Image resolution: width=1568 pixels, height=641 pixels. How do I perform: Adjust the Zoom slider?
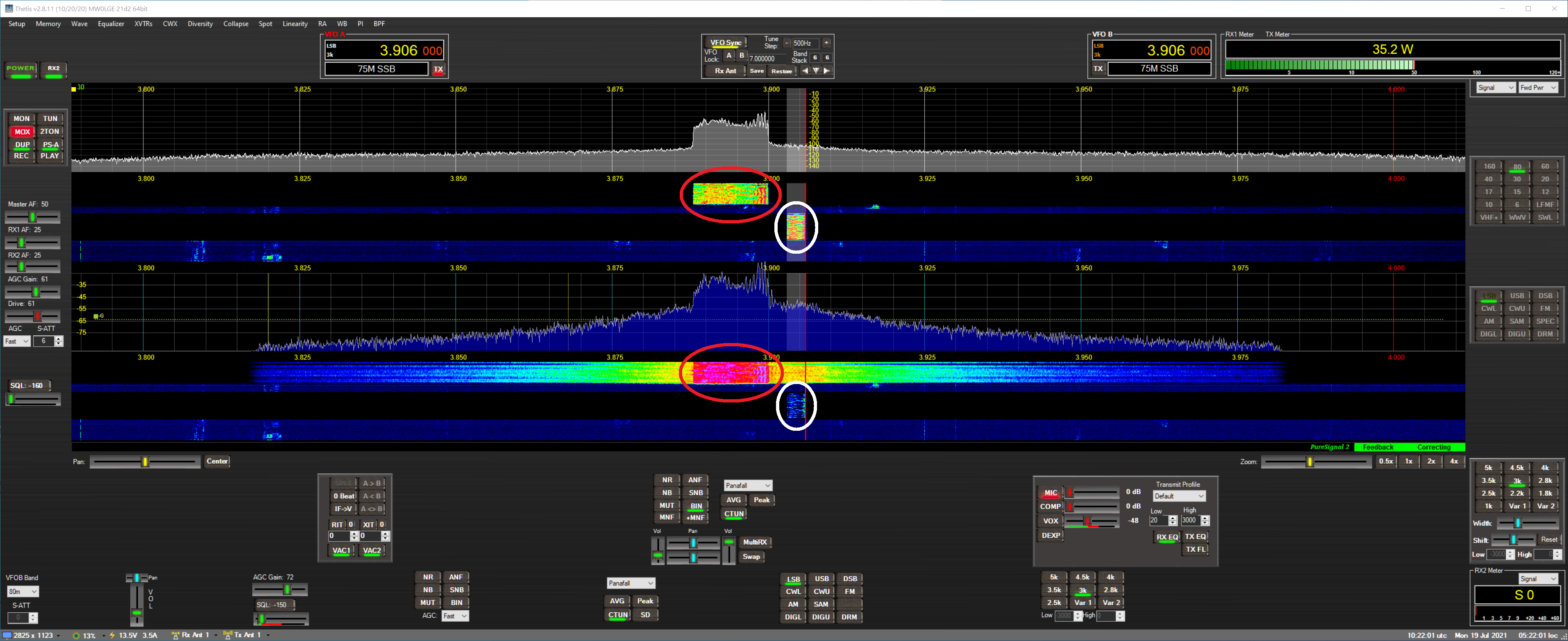click(x=1310, y=462)
